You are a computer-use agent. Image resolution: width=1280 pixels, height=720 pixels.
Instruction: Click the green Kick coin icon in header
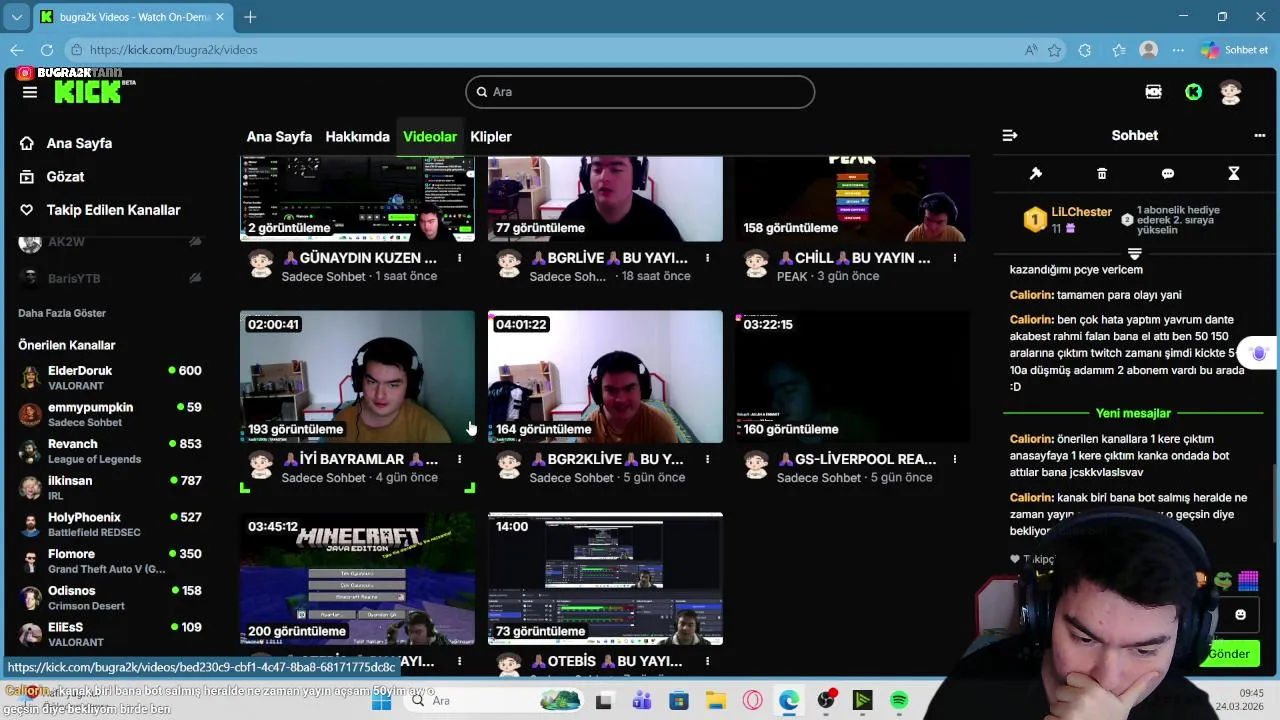1193,92
